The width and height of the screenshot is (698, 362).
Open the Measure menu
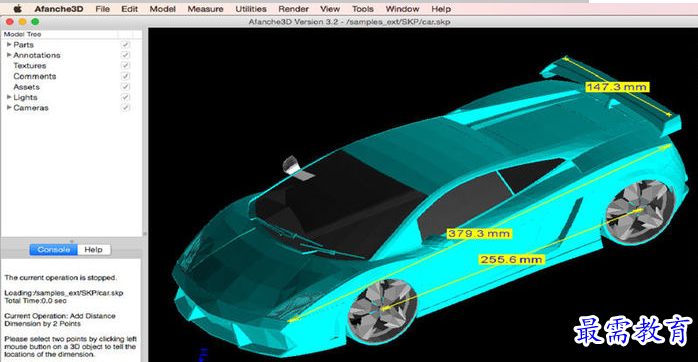[205, 9]
